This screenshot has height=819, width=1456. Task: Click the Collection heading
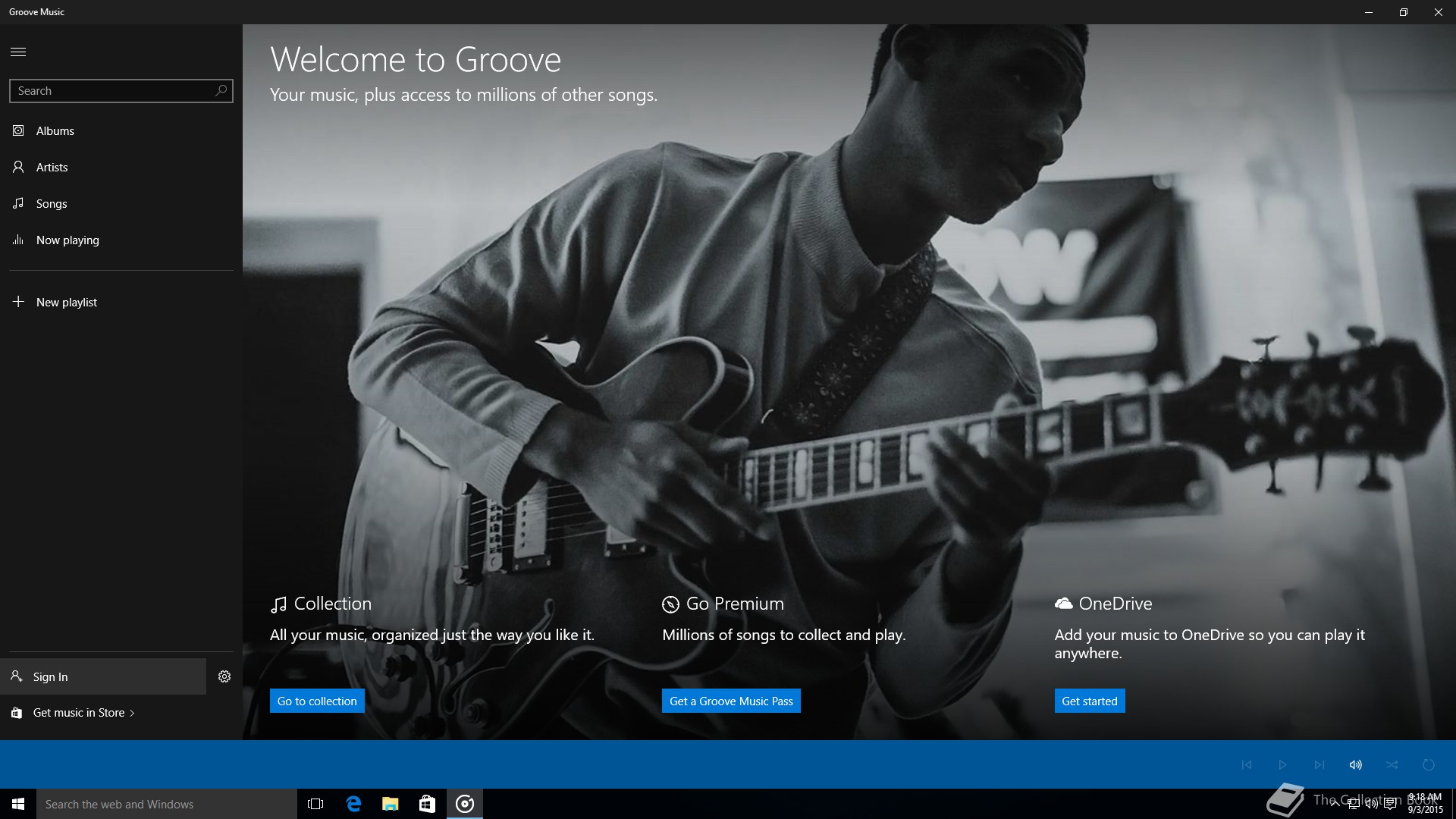333,604
